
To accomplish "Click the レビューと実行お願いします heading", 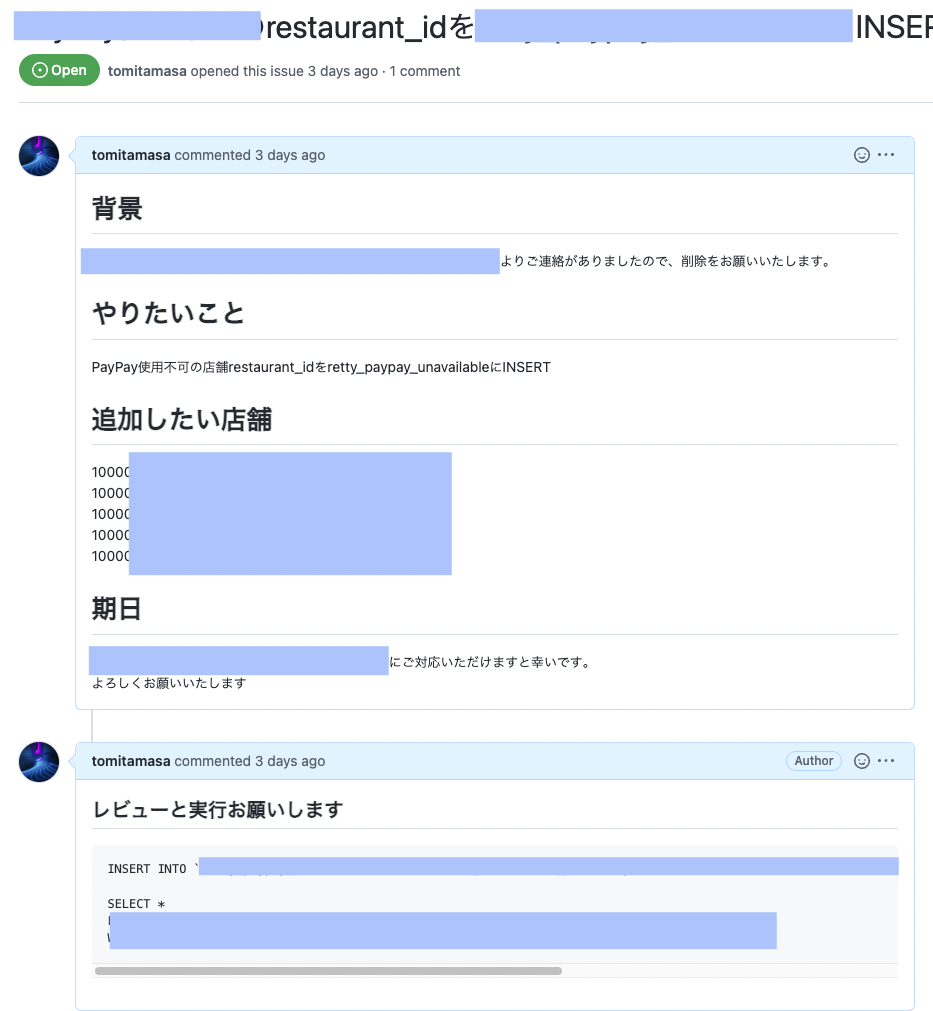I will (x=218, y=809).
